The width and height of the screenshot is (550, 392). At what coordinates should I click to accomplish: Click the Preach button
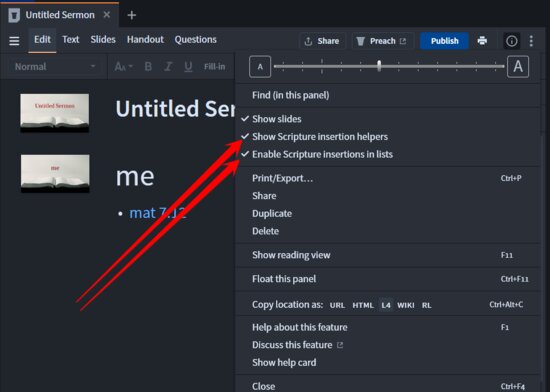click(x=382, y=41)
